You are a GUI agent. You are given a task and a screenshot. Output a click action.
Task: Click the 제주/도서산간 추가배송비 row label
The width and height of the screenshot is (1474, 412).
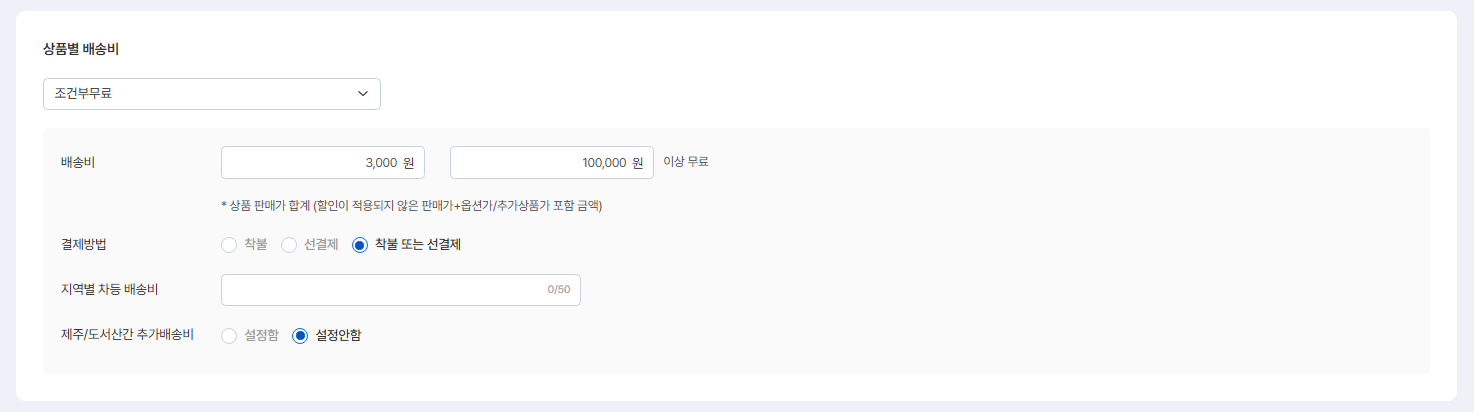pyautogui.click(x=127, y=335)
